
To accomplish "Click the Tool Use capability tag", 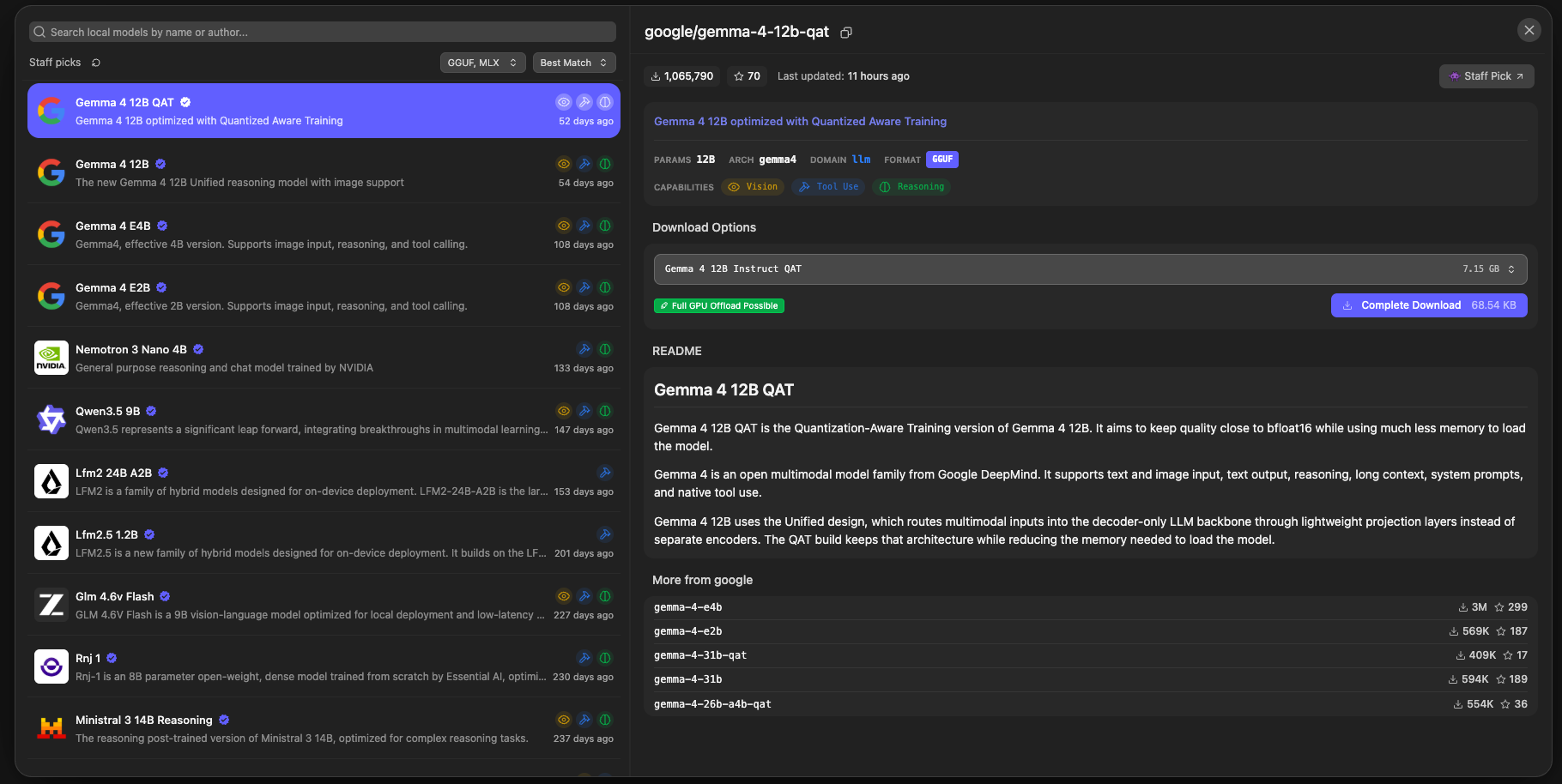I will point(828,187).
